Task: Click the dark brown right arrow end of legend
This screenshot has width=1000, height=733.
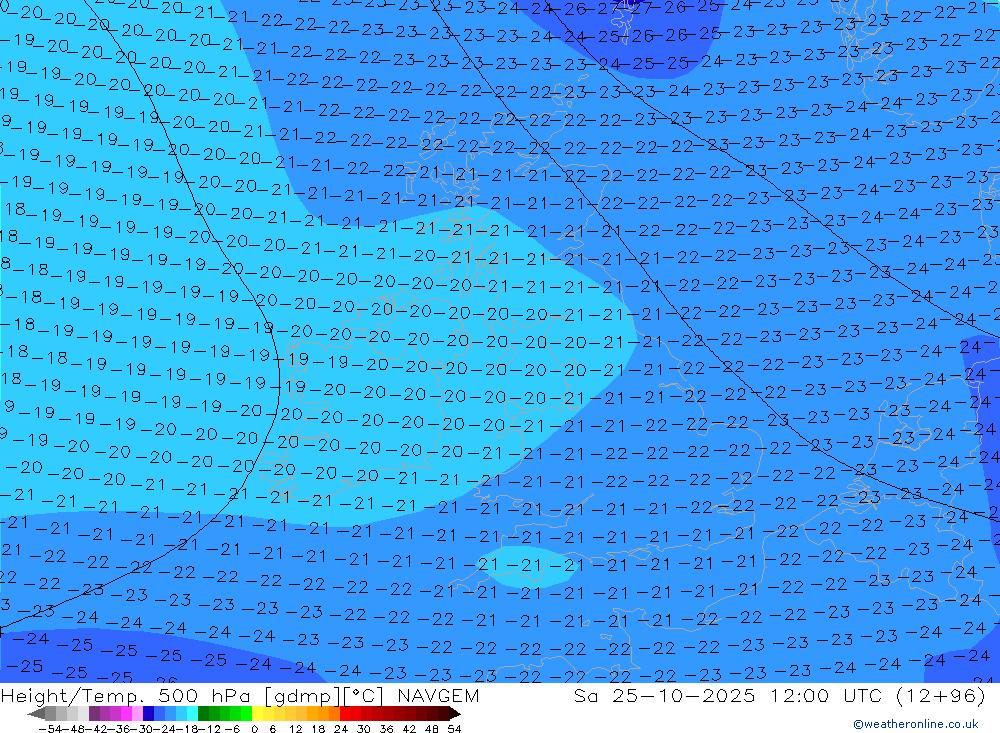Action: point(455,713)
